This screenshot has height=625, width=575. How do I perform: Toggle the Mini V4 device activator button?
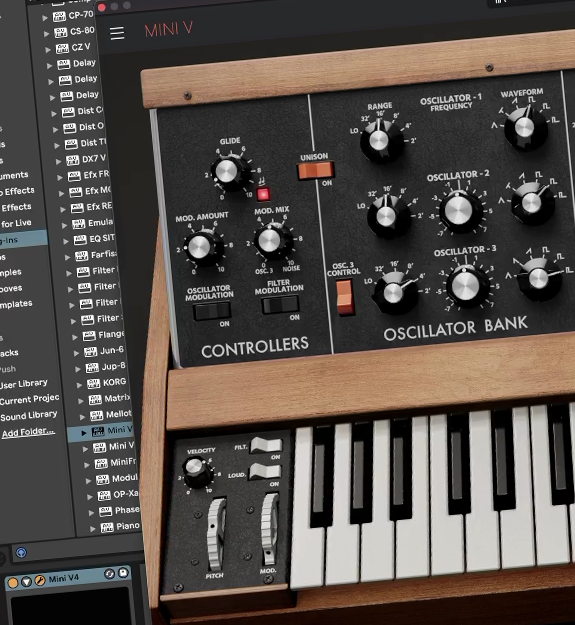tap(13, 583)
